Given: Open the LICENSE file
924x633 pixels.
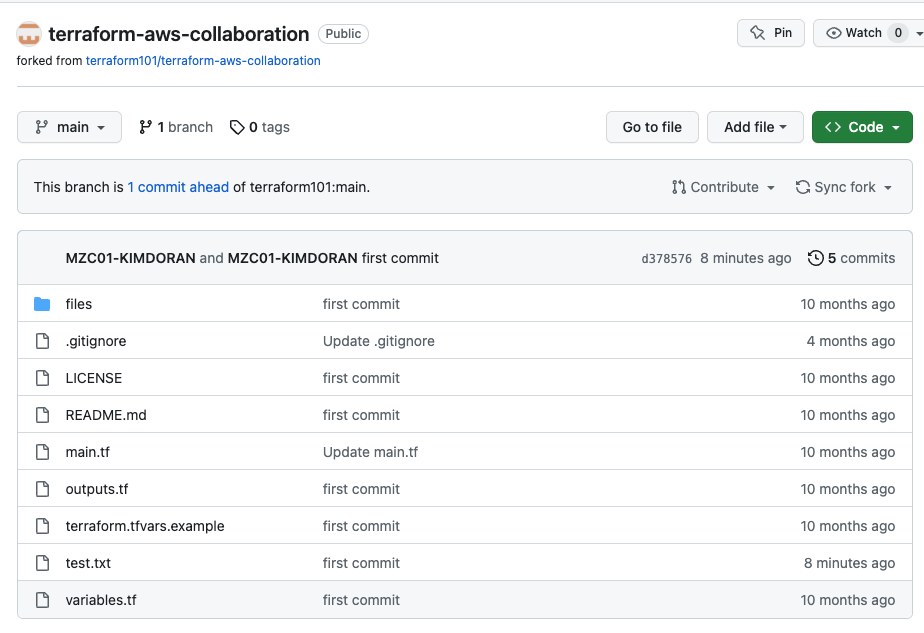Looking at the screenshot, I should (x=94, y=378).
